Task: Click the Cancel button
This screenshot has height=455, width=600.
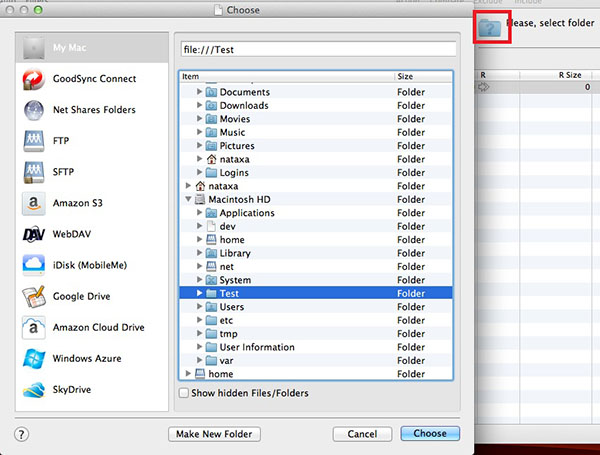Action: (362, 434)
